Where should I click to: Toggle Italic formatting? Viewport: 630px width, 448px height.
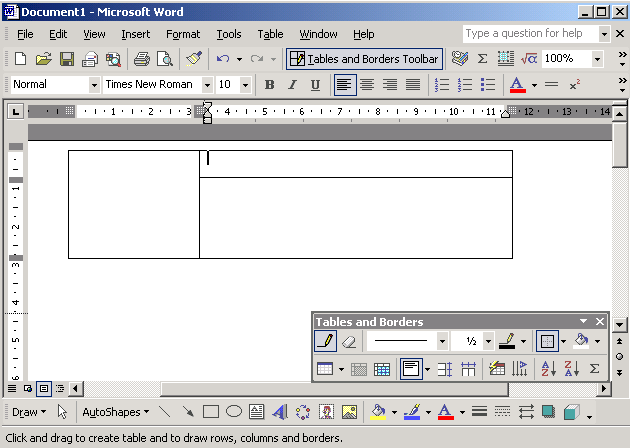click(x=292, y=85)
